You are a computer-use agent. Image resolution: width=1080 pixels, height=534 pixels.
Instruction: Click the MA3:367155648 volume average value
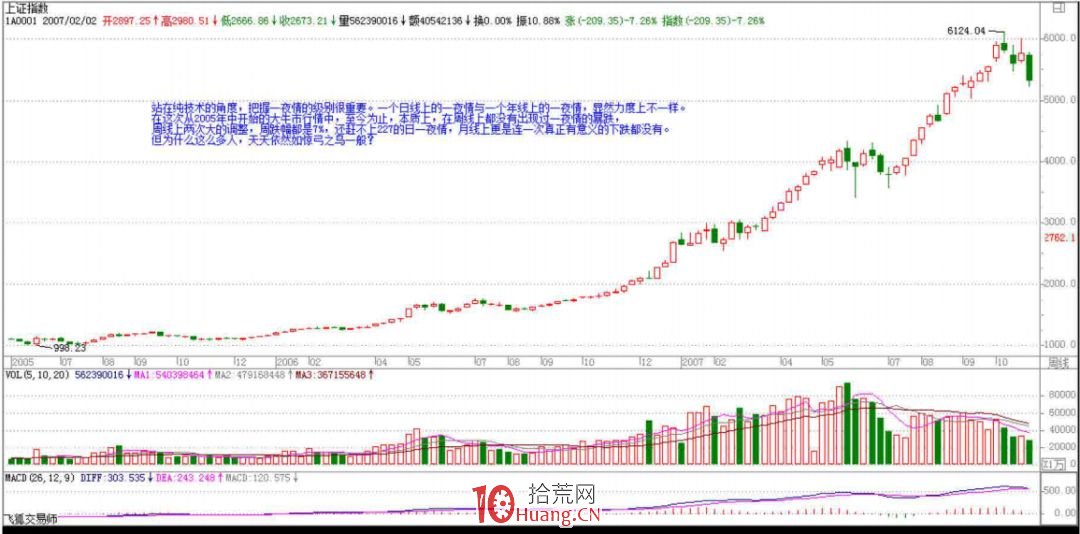click(x=330, y=375)
